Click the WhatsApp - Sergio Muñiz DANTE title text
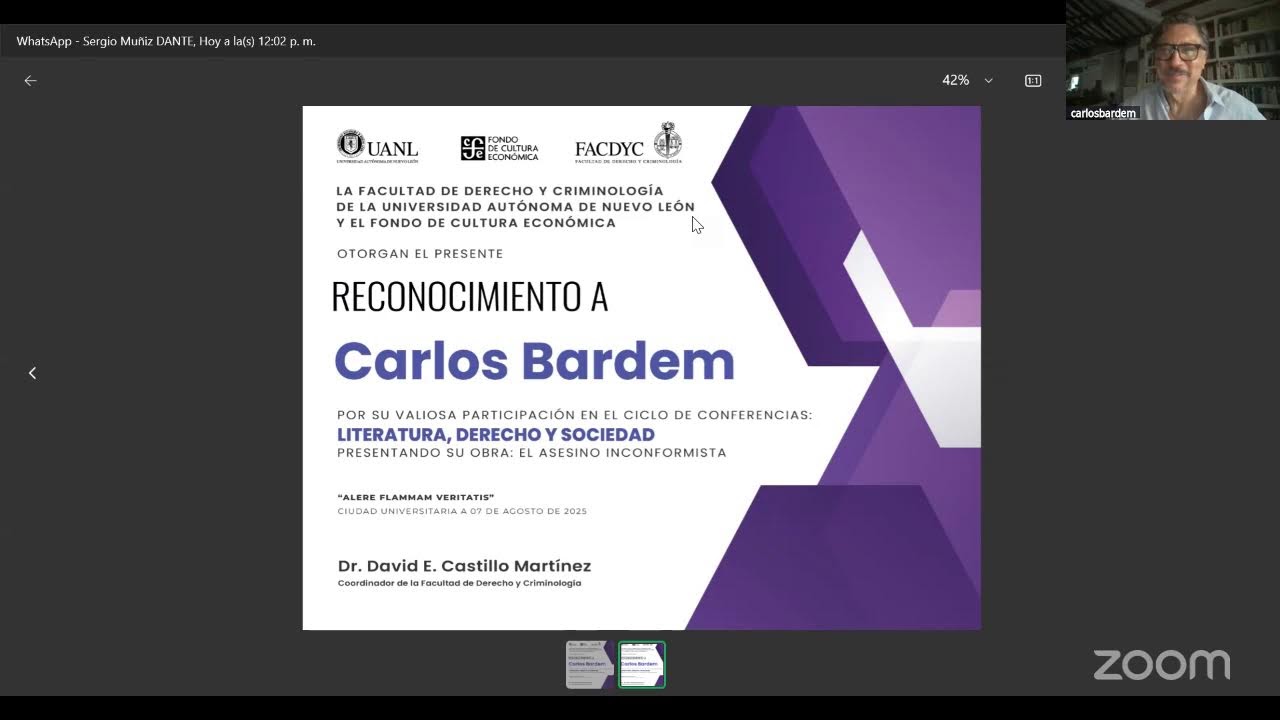Image resolution: width=1280 pixels, height=720 pixels. [166, 41]
